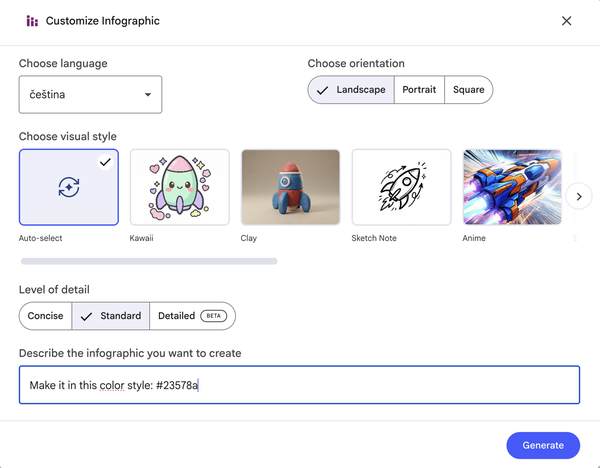Set orientation to Landscape
Viewport: 600px width, 468px height.
(351, 90)
